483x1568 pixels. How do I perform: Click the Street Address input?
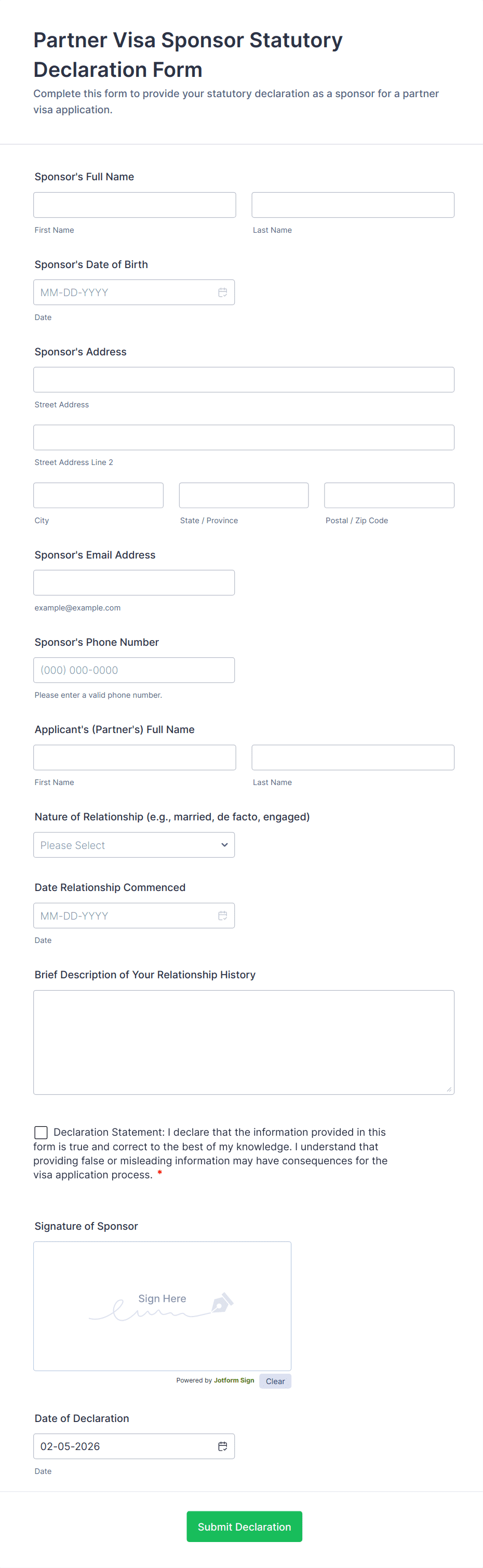pyautogui.click(x=244, y=380)
